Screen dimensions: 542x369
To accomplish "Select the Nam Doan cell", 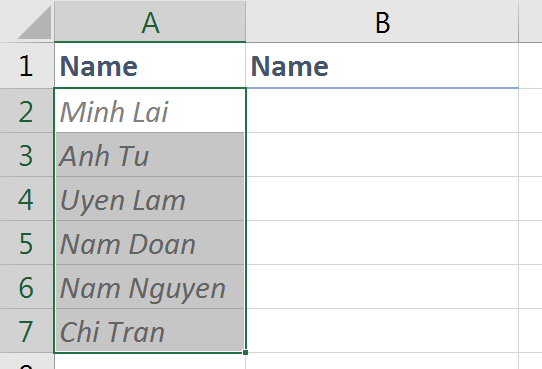I will click(150, 243).
